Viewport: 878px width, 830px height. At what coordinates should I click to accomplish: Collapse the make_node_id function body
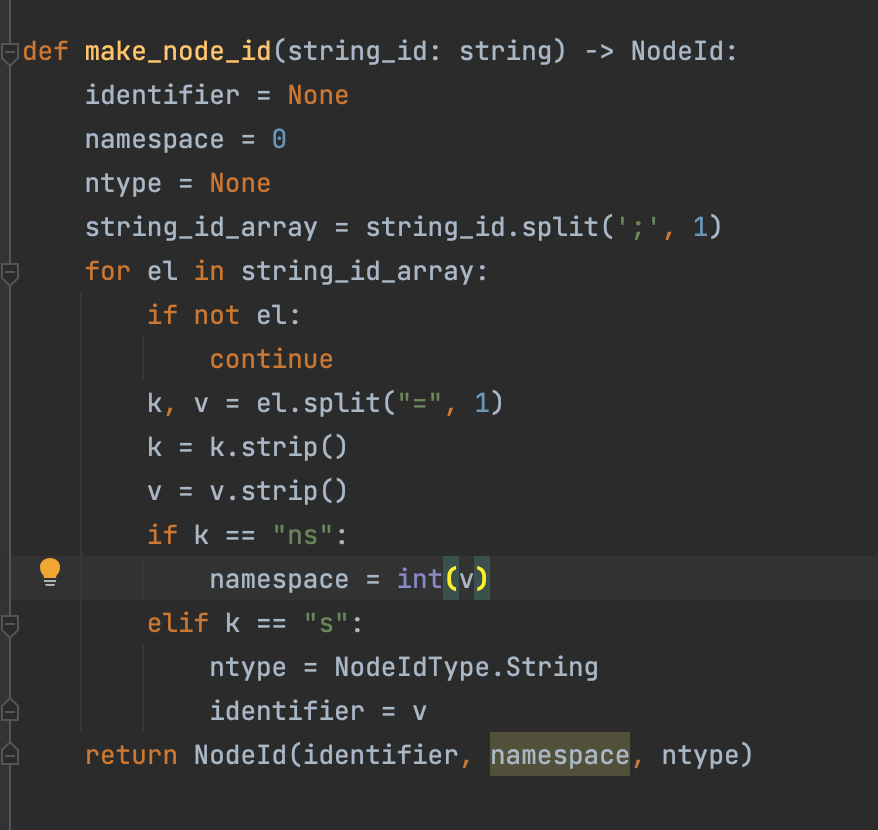click(8, 51)
